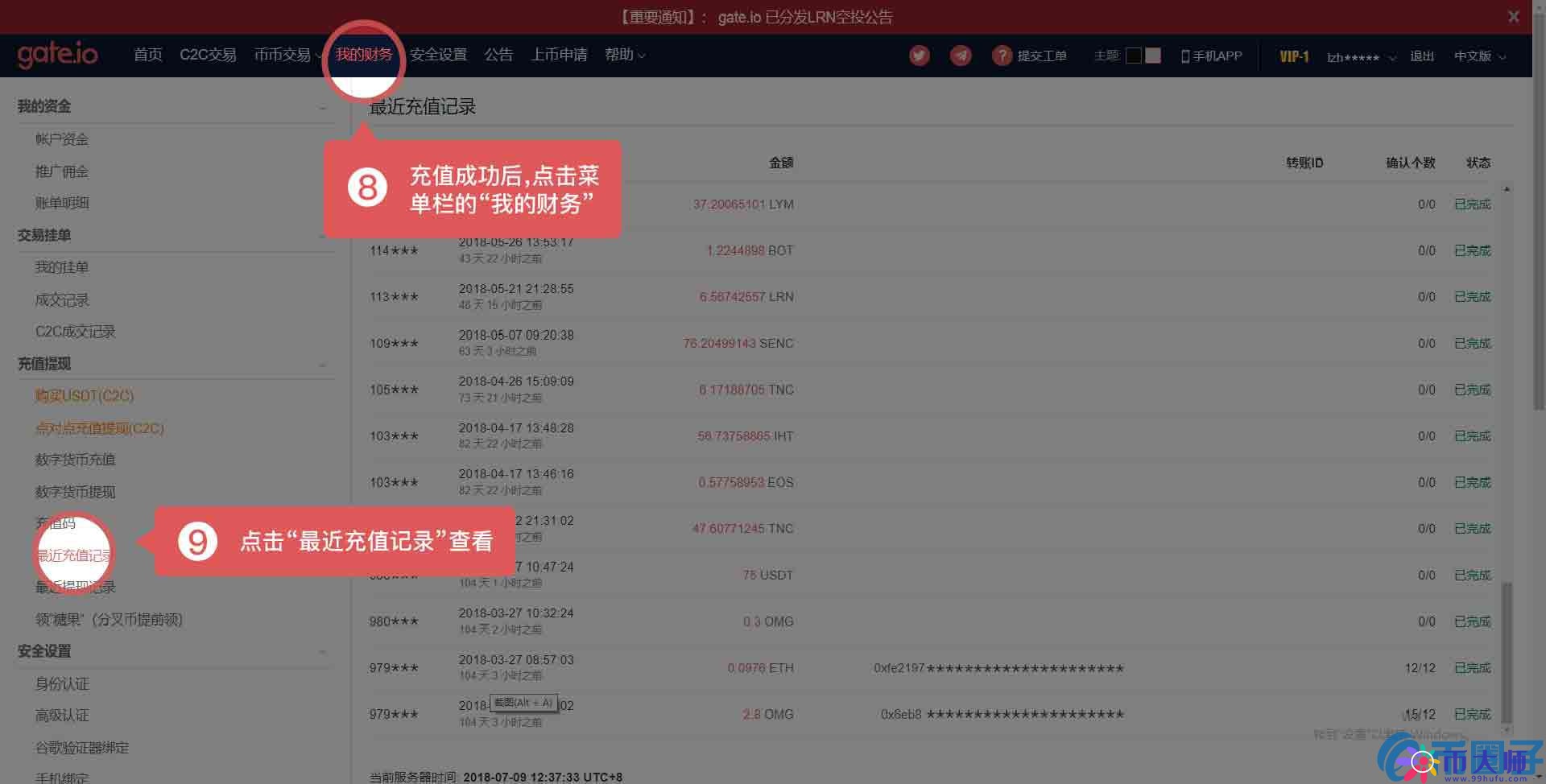Click the question mark 提交工单 icon

pyautogui.click(x=1002, y=56)
